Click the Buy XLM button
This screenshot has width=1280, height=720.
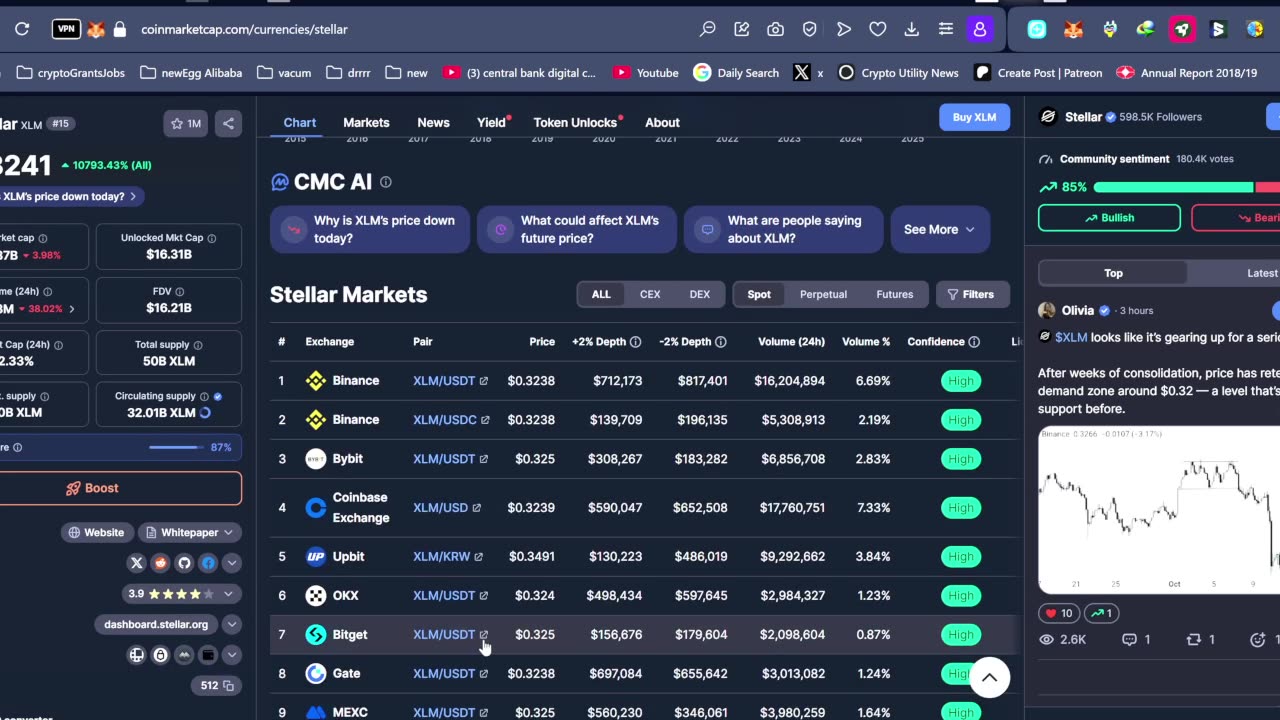coord(974,117)
